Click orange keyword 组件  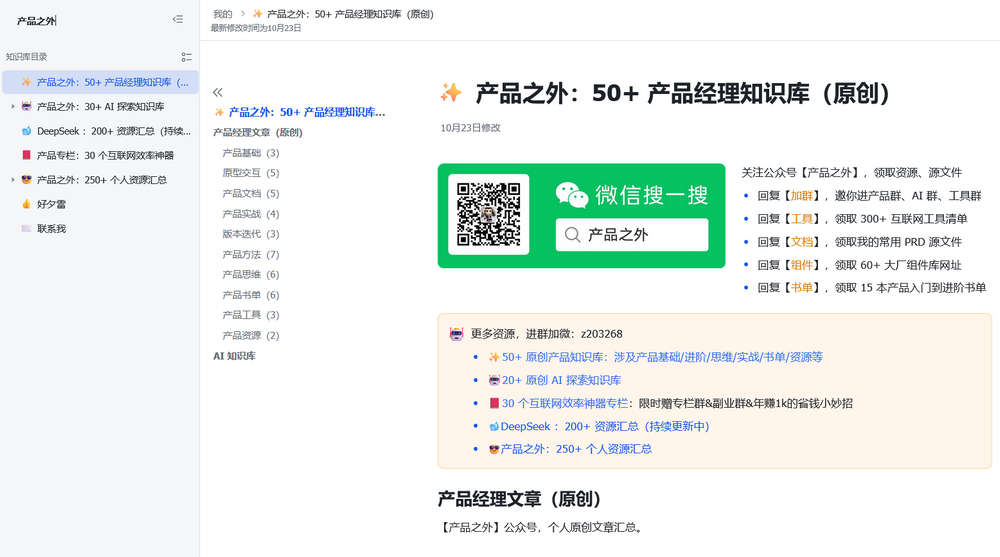click(802, 265)
